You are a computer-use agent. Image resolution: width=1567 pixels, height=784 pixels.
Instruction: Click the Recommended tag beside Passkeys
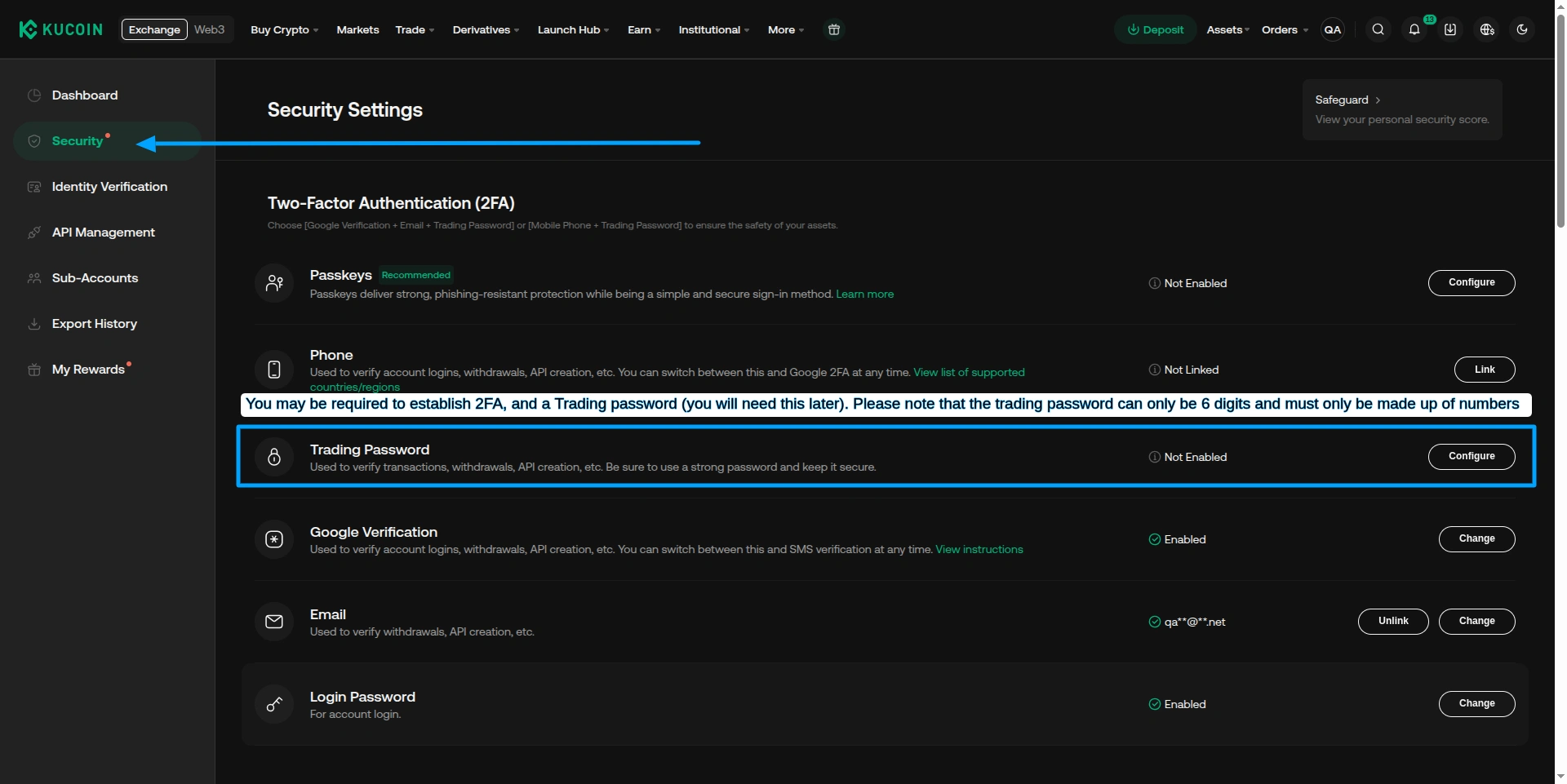416,275
